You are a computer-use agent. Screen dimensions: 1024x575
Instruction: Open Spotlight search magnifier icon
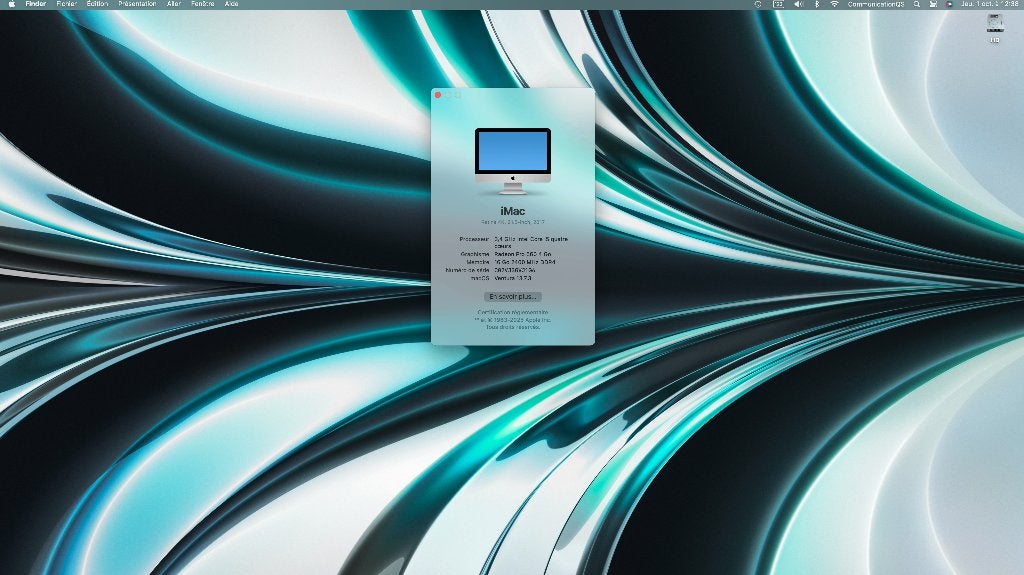pyautogui.click(x=917, y=4)
